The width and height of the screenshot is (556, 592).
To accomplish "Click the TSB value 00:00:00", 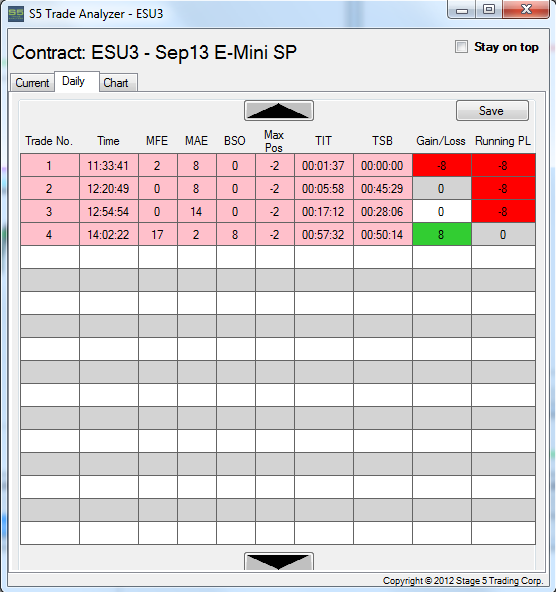I will coord(383,165).
